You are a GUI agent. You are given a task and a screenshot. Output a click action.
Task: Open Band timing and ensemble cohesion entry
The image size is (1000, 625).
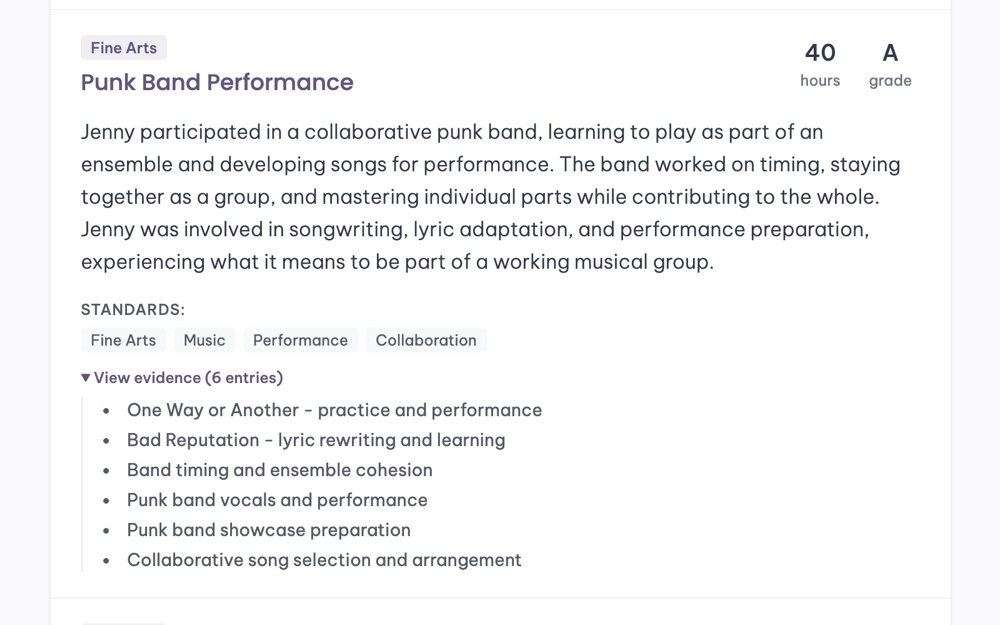click(279, 470)
